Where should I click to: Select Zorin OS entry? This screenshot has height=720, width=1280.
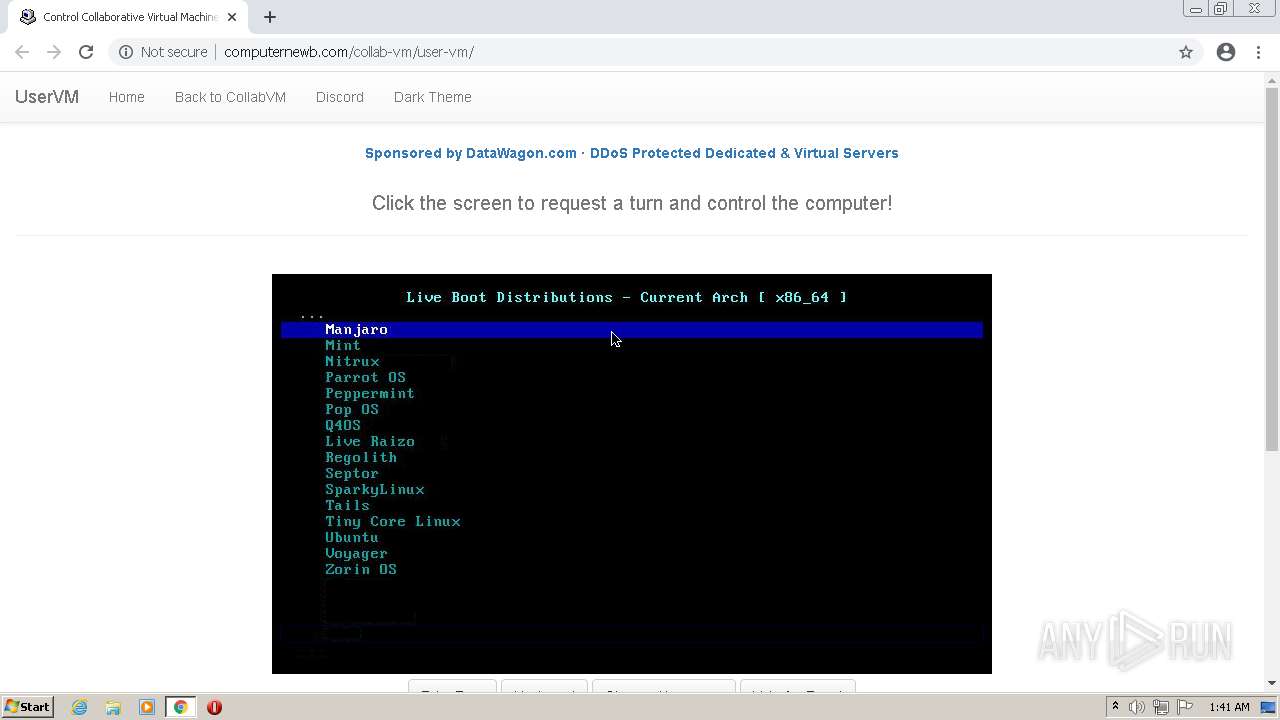361,569
